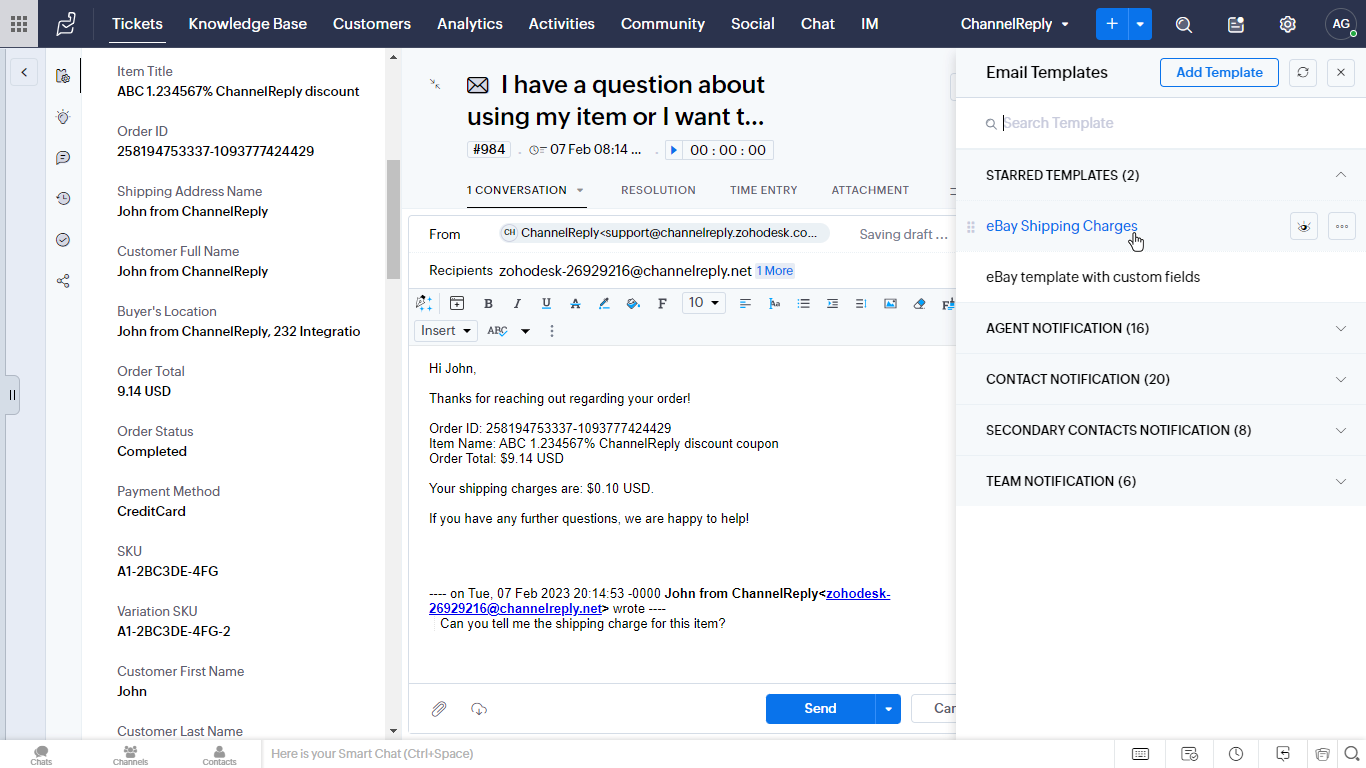Click the bulleted list icon

(803, 304)
